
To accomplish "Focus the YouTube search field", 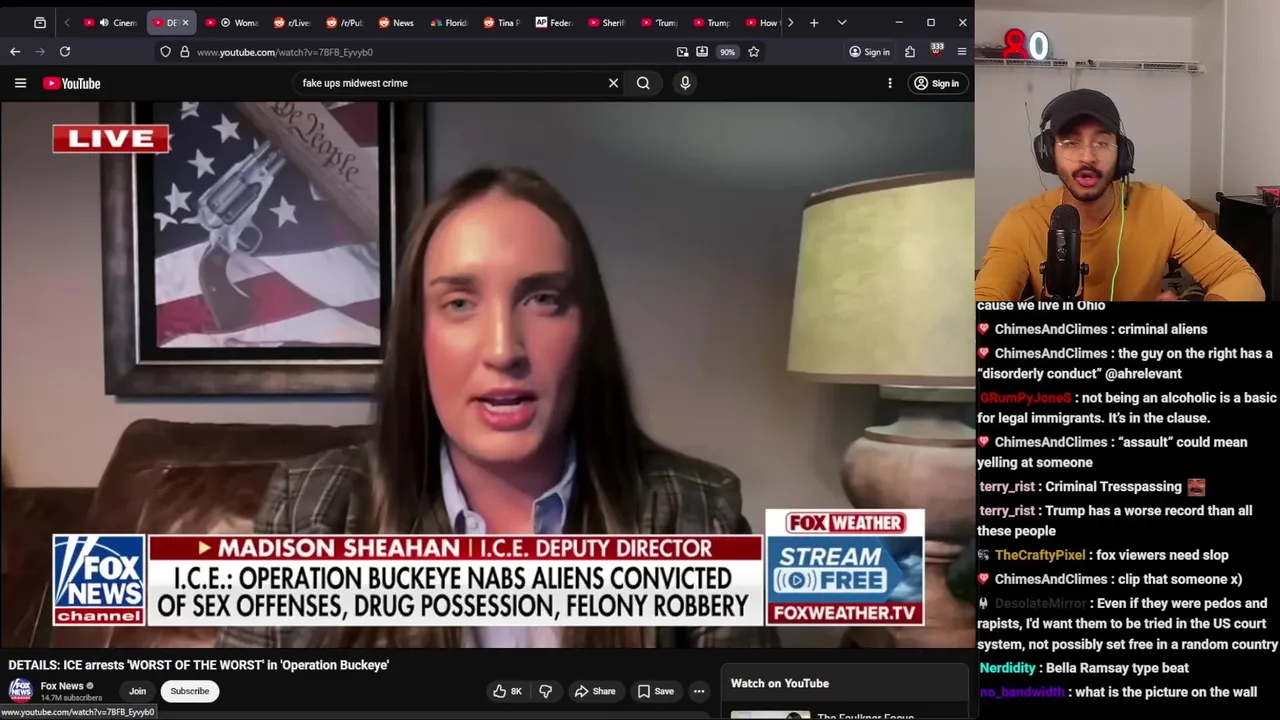I will [450, 83].
